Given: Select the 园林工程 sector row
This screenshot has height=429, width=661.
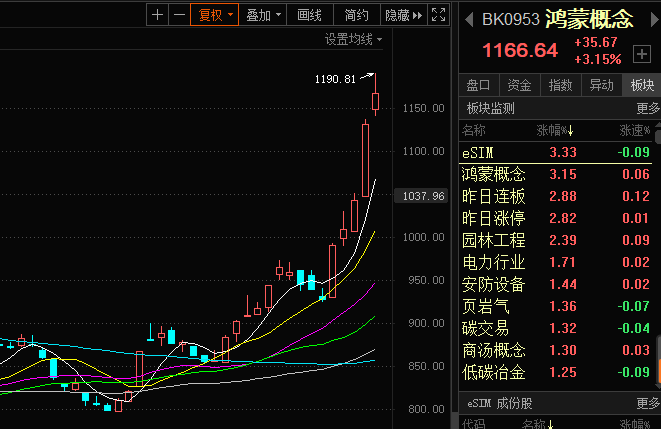Looking at the screenshot, I should click(x=556, y=240).
